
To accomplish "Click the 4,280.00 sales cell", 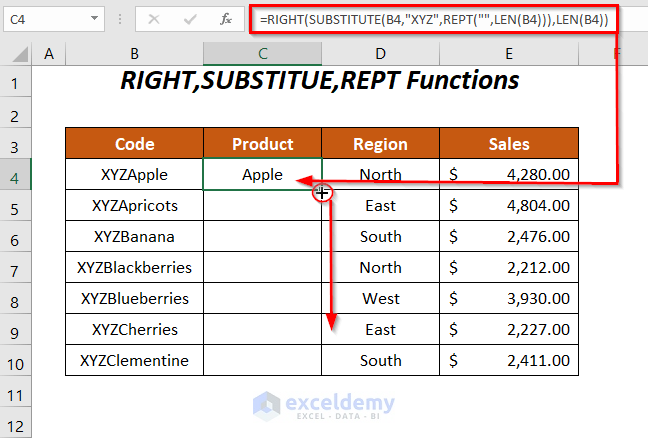I will pyautogui.click(x=509, y=175).
